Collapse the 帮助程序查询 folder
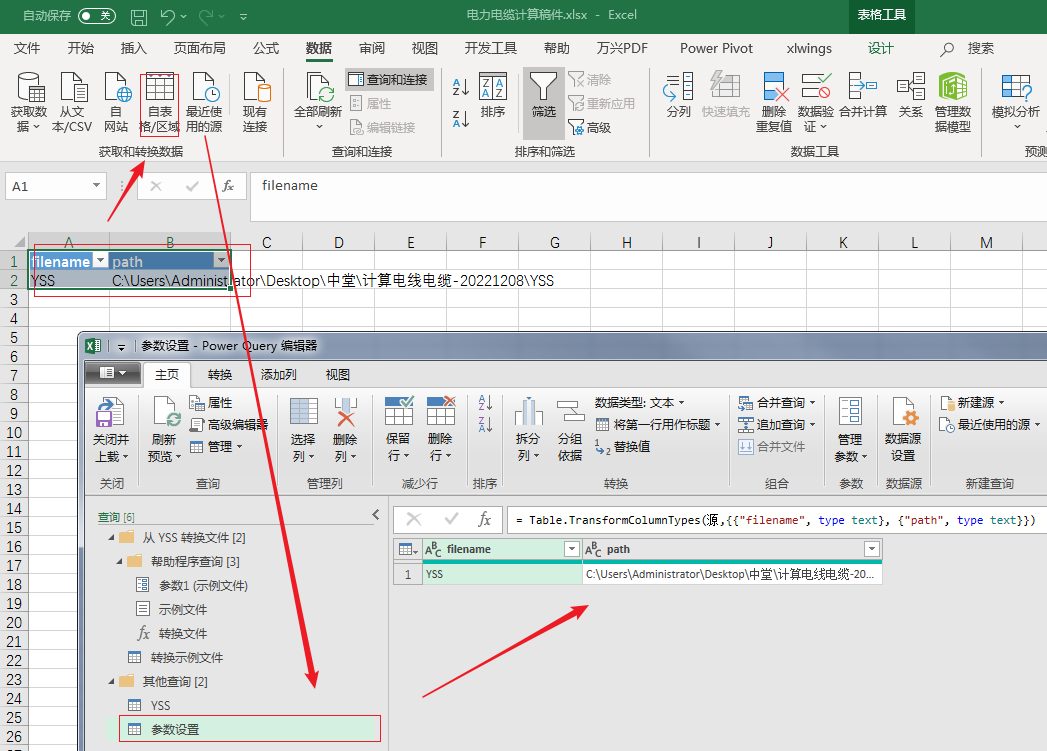This screenshot has width=1047, height=751. (x=119, y=561)
